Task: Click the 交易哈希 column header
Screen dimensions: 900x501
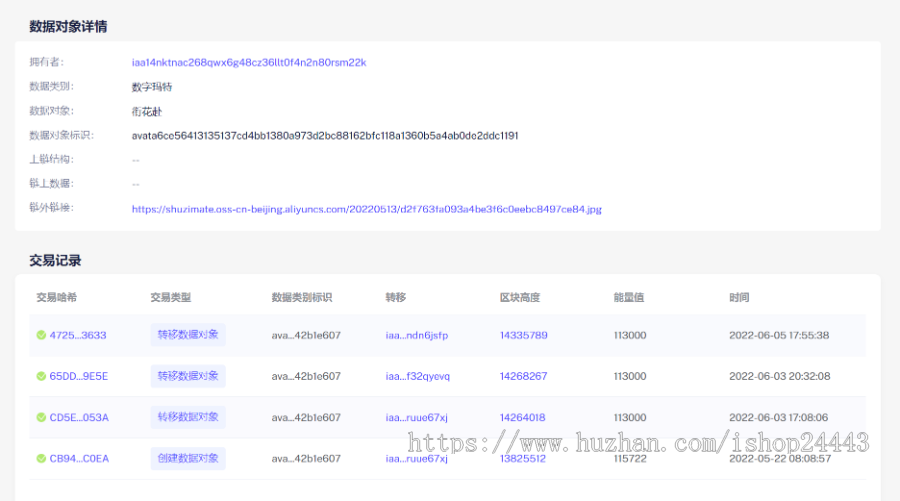Action: click(x=57, y=297)
